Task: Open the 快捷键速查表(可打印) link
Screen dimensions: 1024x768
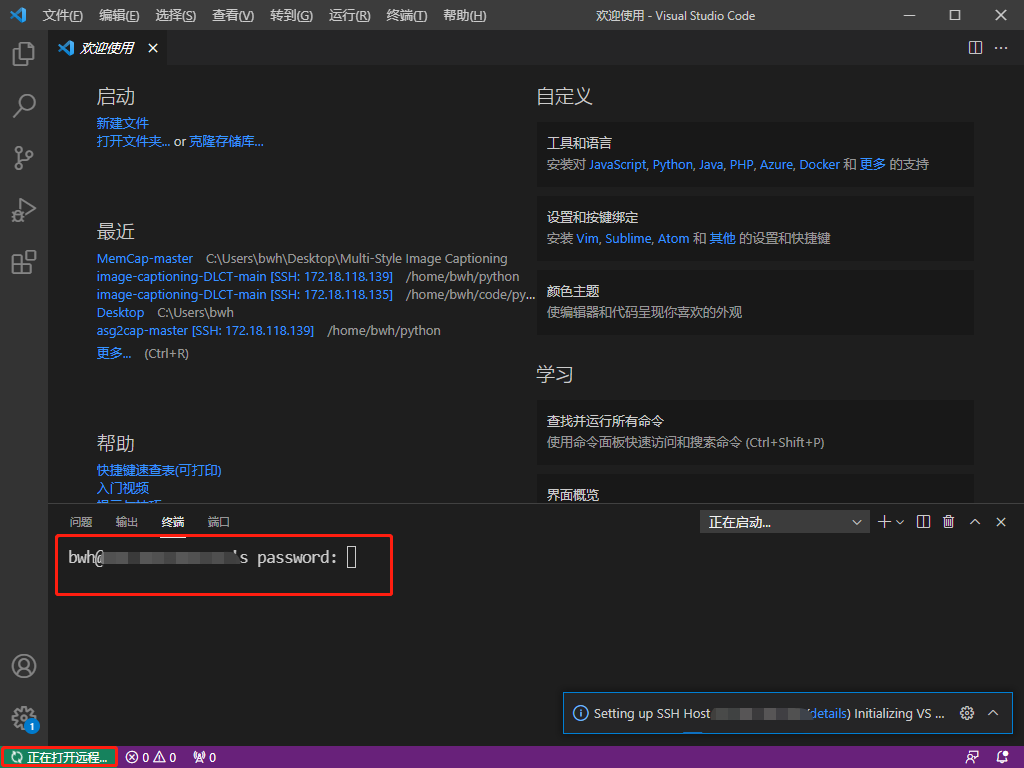Action: pyautogui.click(x=159, y=470)
